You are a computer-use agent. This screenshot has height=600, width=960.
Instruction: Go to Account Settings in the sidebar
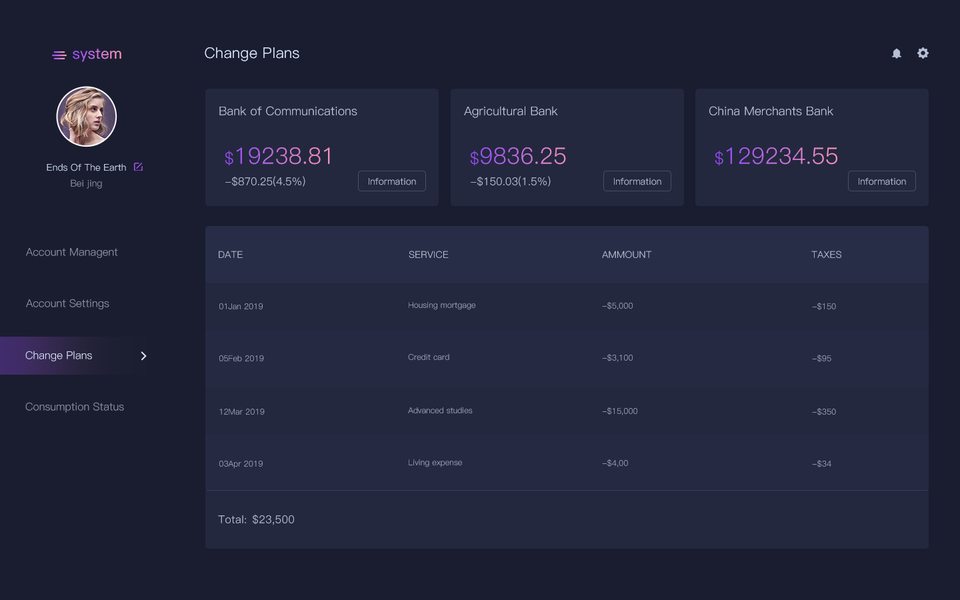68,304
